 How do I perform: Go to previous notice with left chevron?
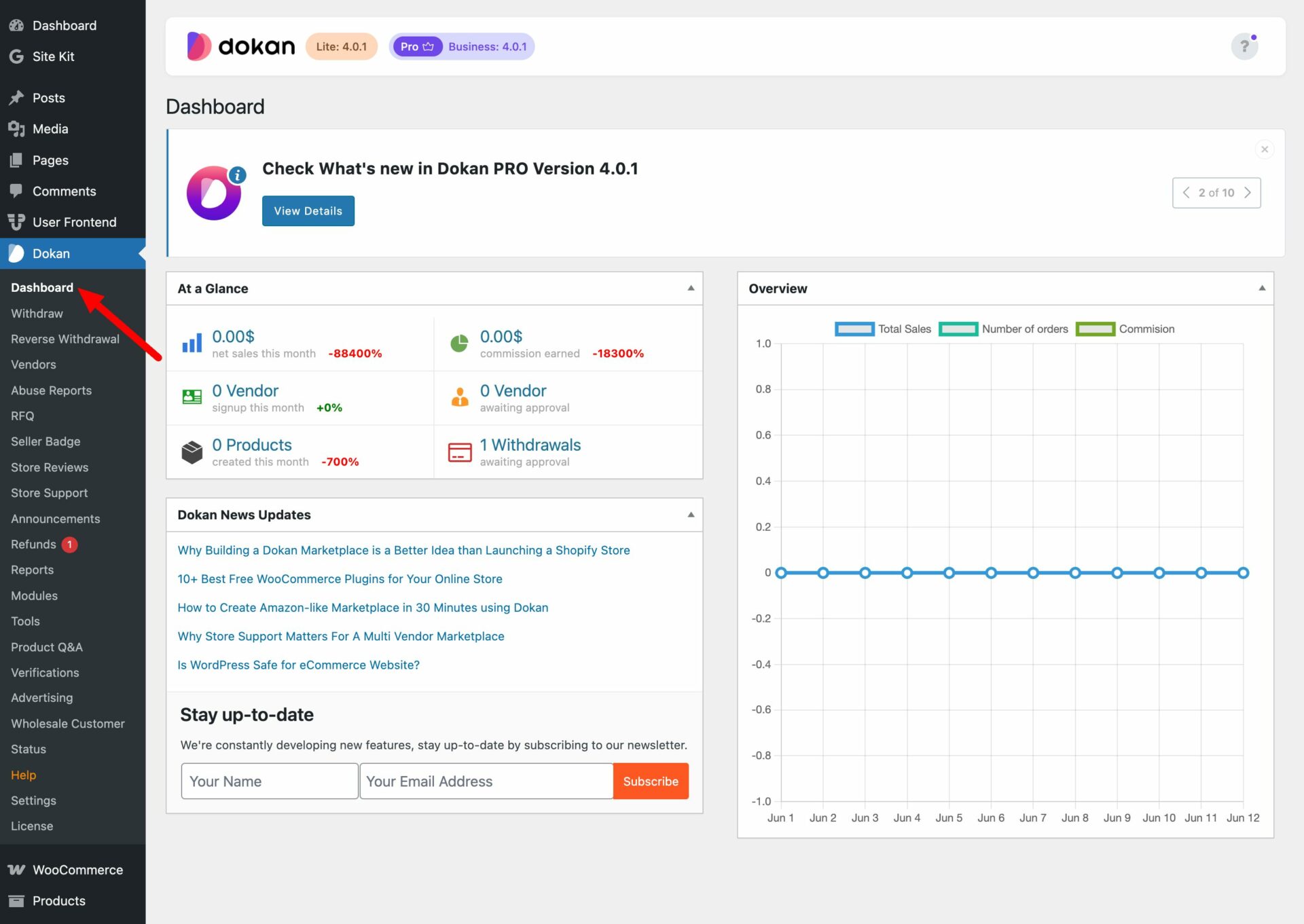coord(1186,193)
